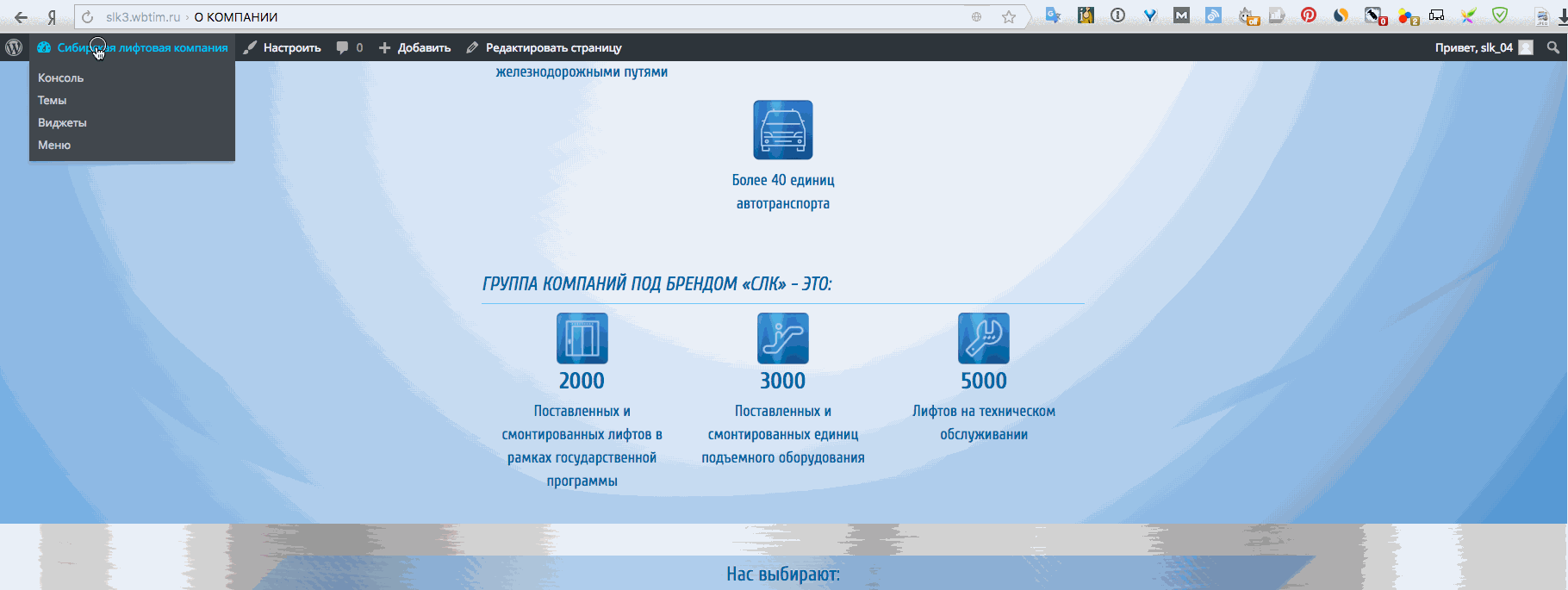Click the wrench icon above 5000
This screenshot has height=590, width=1568.
point(984,338)
